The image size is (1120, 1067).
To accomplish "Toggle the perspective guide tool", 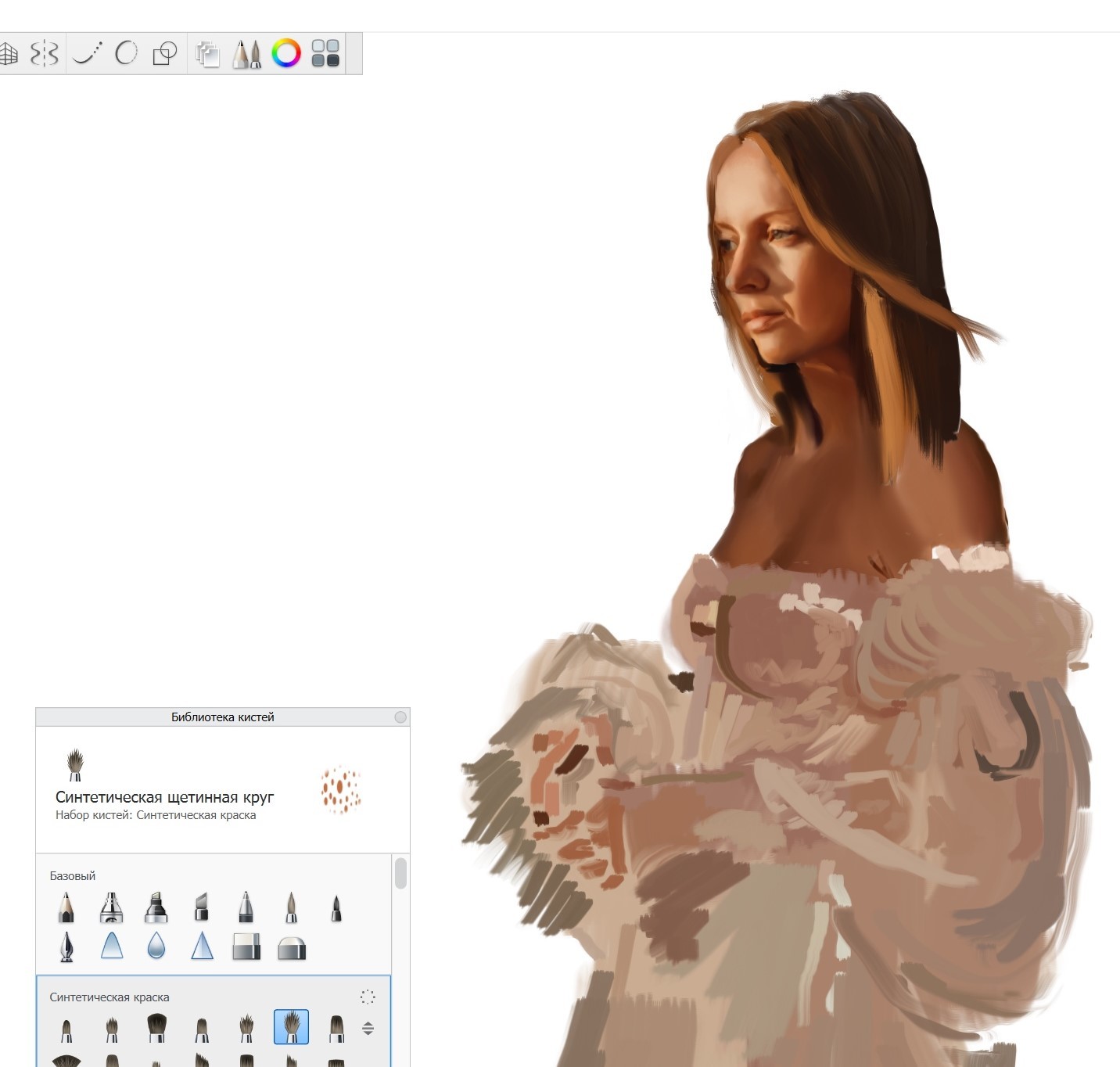I will (8, 53).
